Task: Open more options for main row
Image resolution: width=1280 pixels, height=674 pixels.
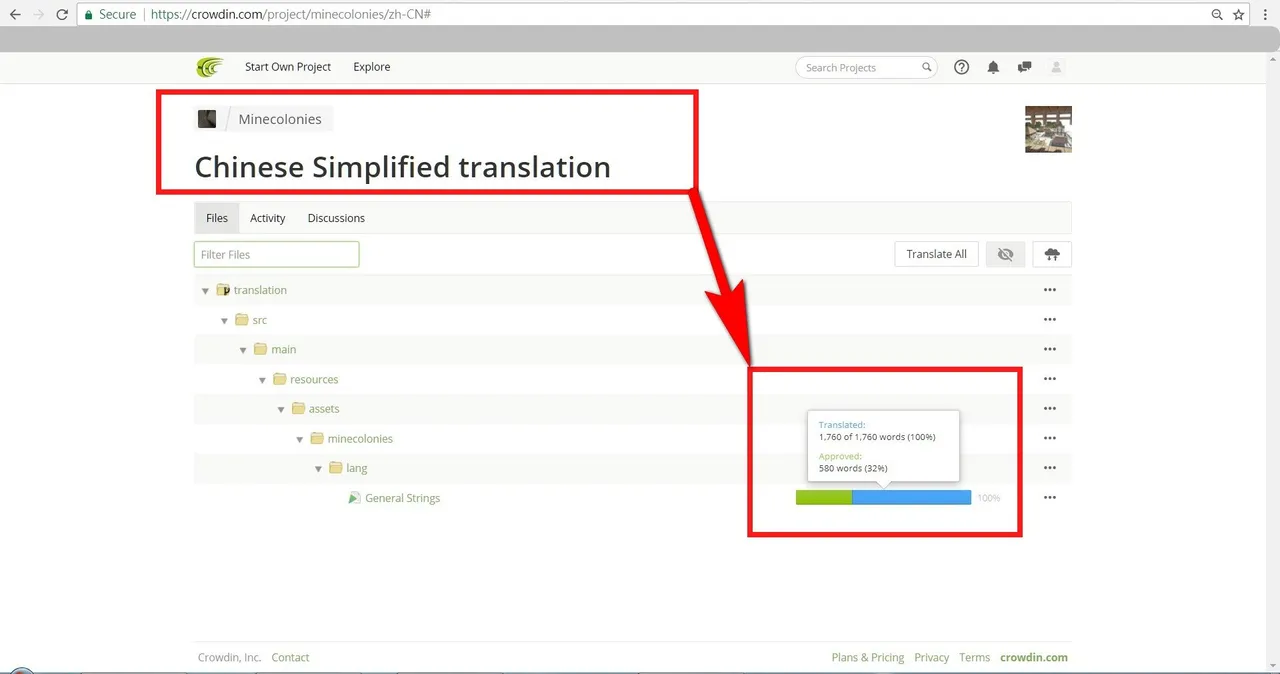Action: (1050, 349)
